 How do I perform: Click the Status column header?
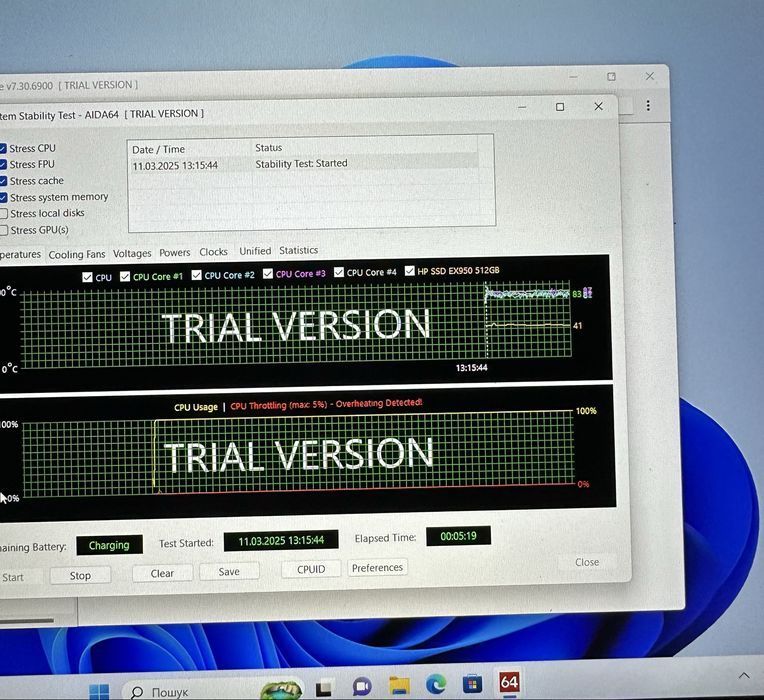click(268, 148)
